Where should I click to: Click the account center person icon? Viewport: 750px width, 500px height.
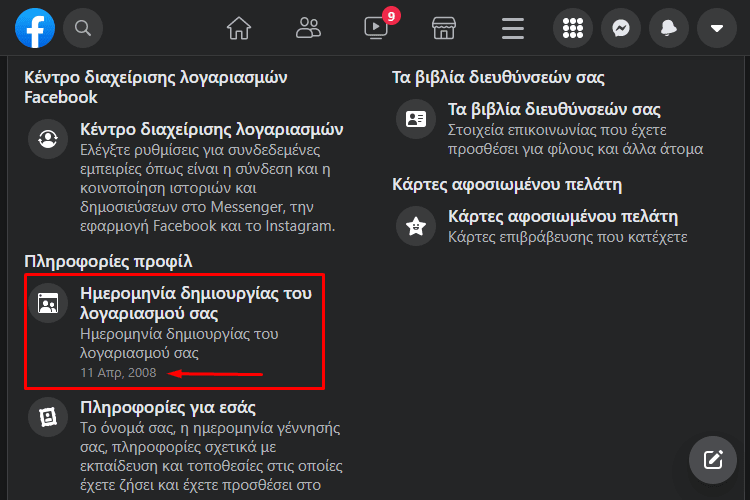click(x=48, y=139)
